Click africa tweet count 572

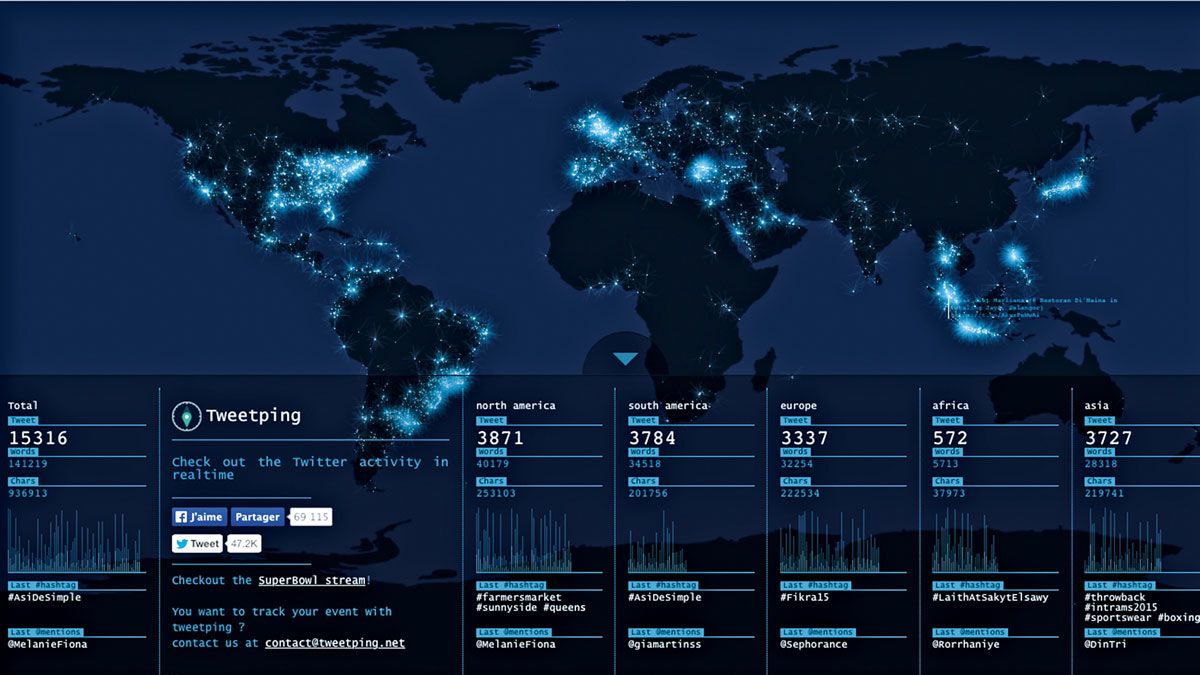(x=950, y=438)
